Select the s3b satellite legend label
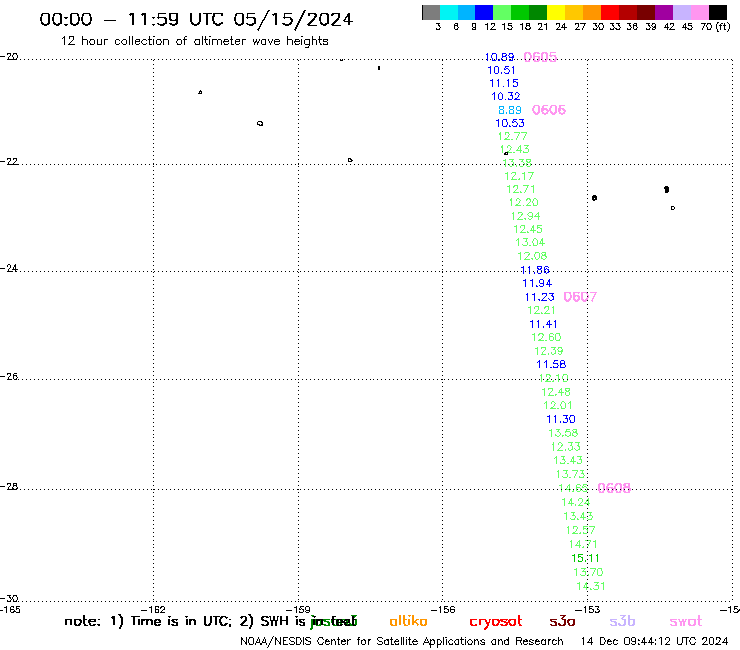This screenshot has width=740, height=650. [x=622, y=621]
